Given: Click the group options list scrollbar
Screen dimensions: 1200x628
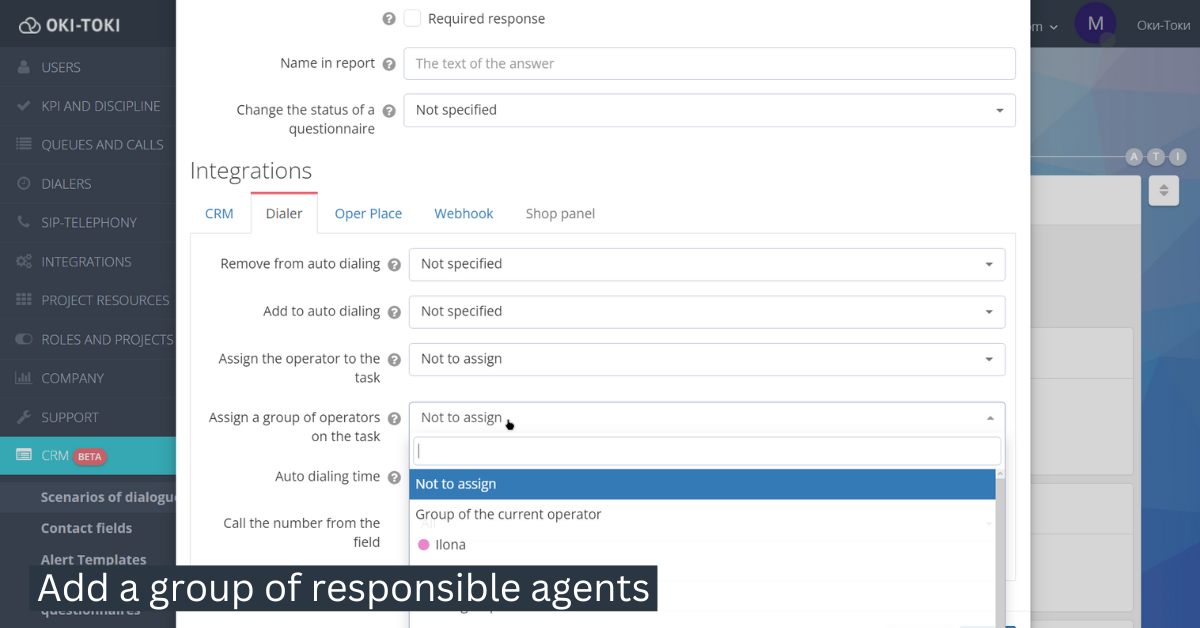Looking at the screenshot, I should click(1000, 548).
